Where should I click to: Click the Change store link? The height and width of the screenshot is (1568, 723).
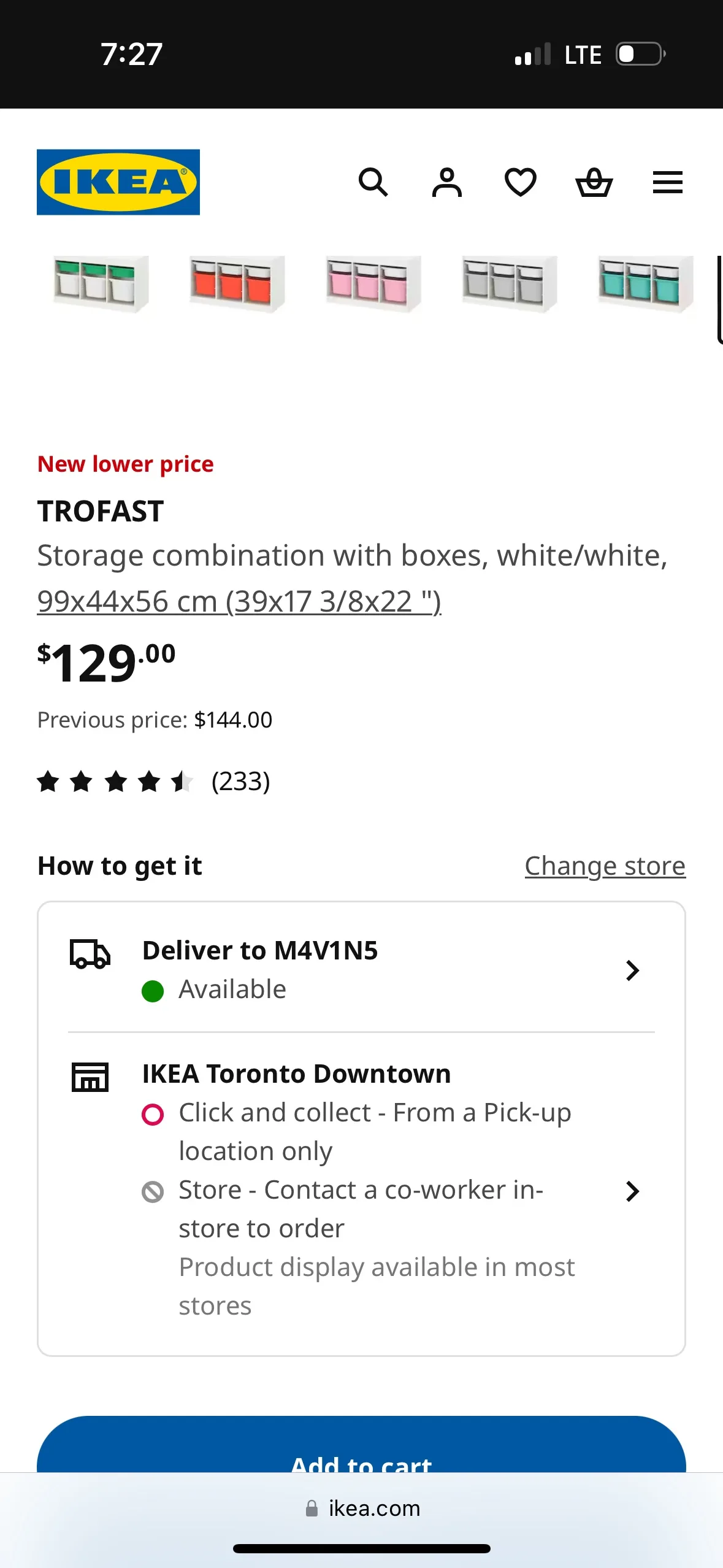pos(604,866)
